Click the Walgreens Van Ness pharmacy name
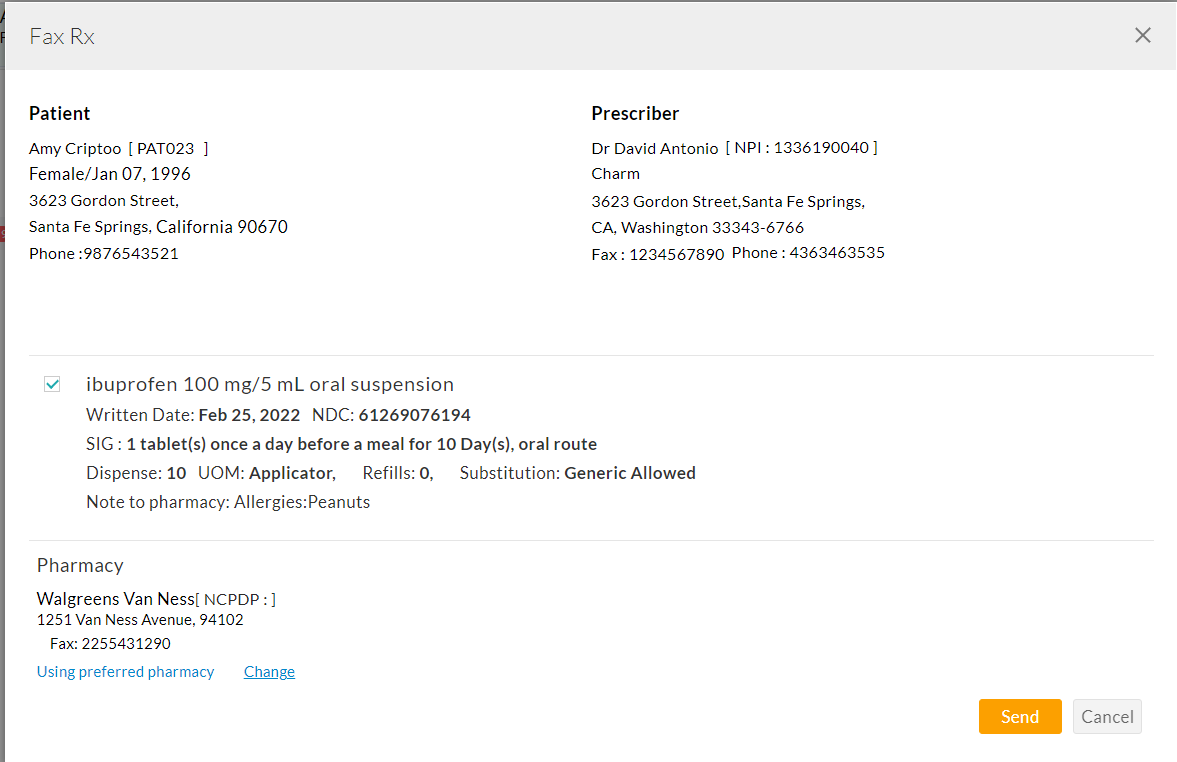 pyautogui.click(x=115, y=599)
